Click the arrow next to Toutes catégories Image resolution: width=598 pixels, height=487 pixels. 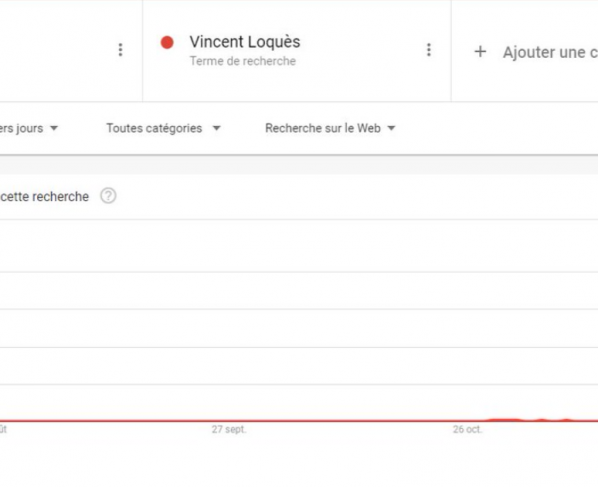[x=217, y=128]
